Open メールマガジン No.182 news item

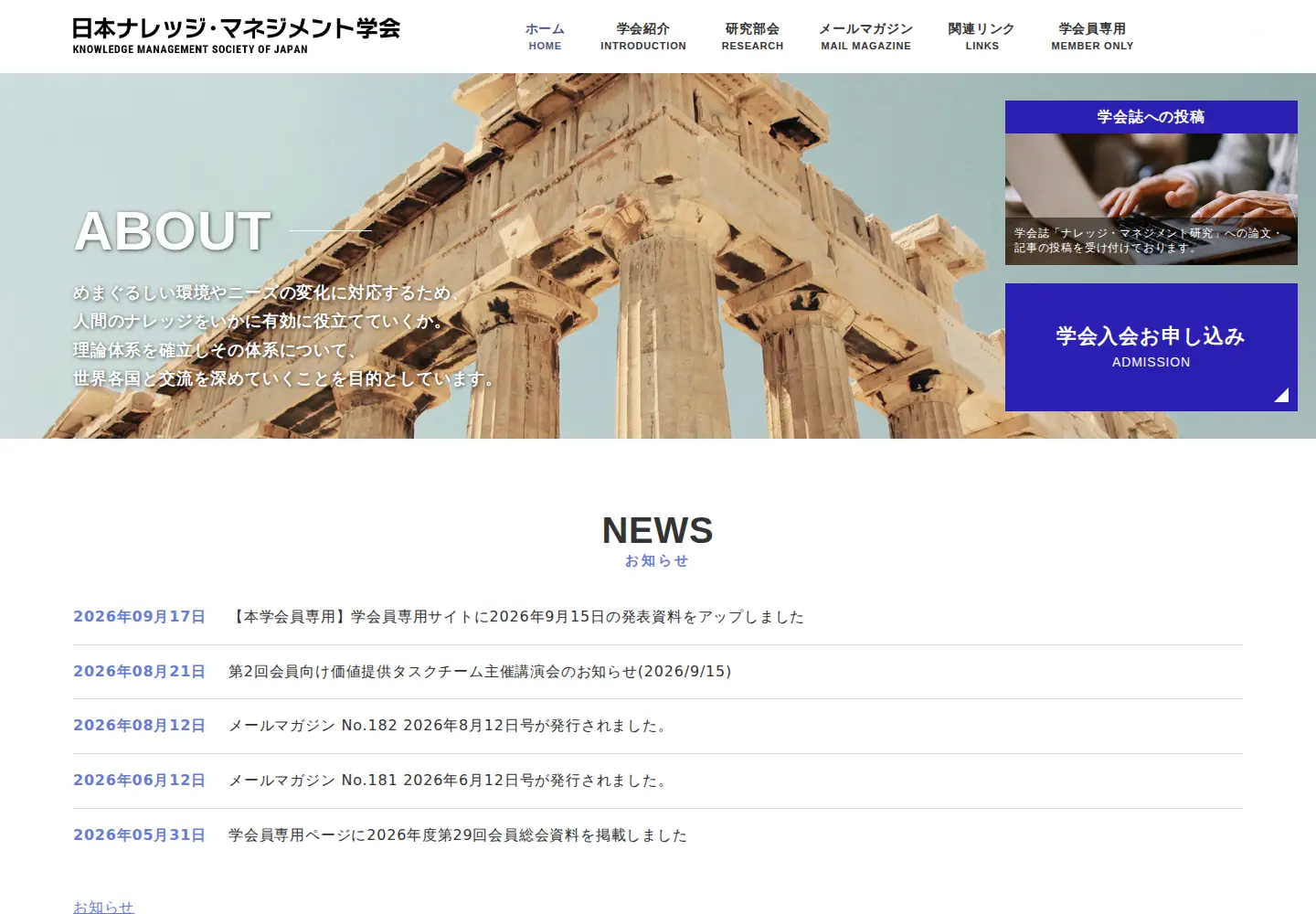[x=449, y=726]
